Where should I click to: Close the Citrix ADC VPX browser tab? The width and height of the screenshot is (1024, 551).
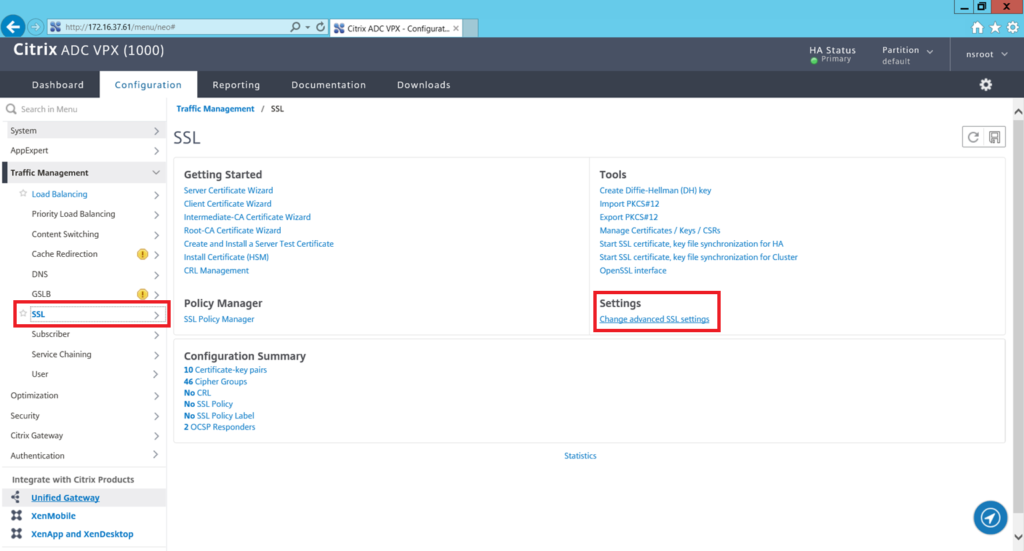click(x=456, y=28)
